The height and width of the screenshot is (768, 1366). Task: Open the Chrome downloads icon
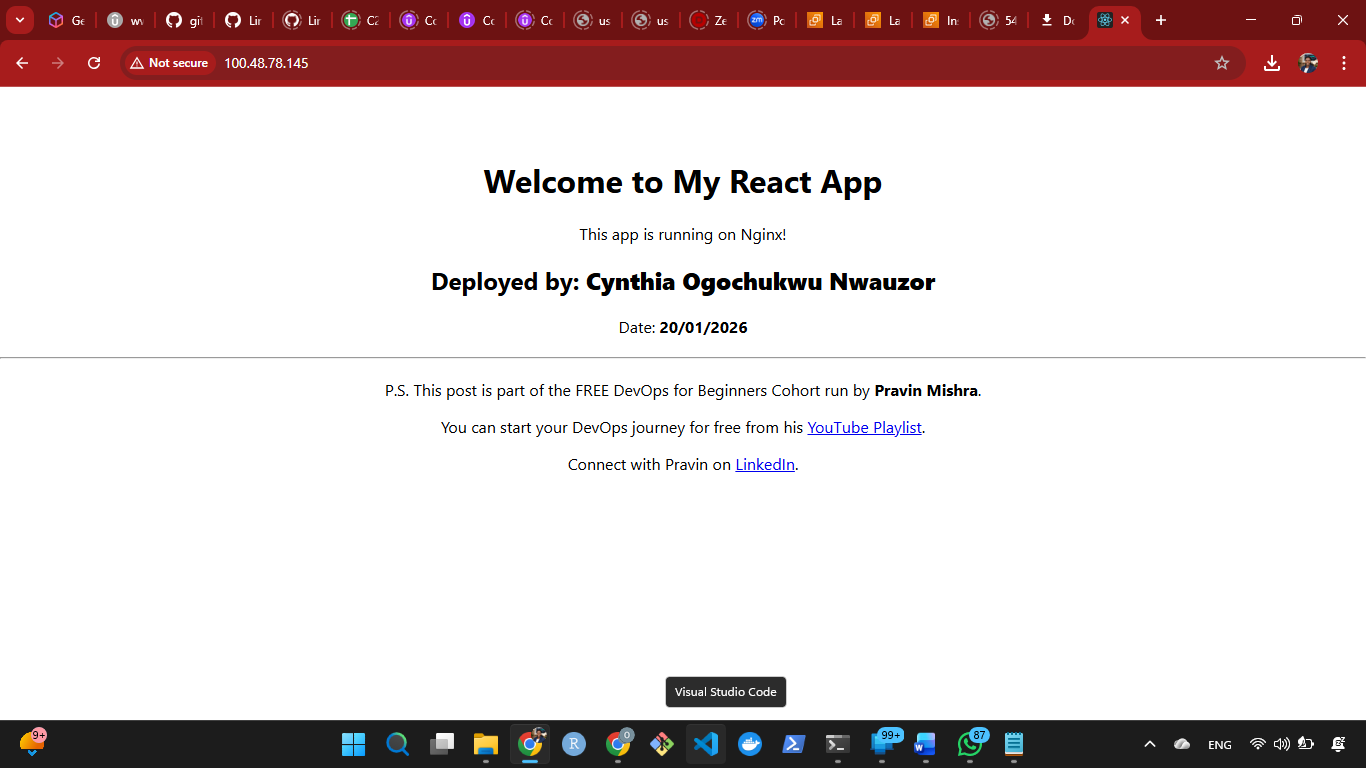(x=1272, y=63)
